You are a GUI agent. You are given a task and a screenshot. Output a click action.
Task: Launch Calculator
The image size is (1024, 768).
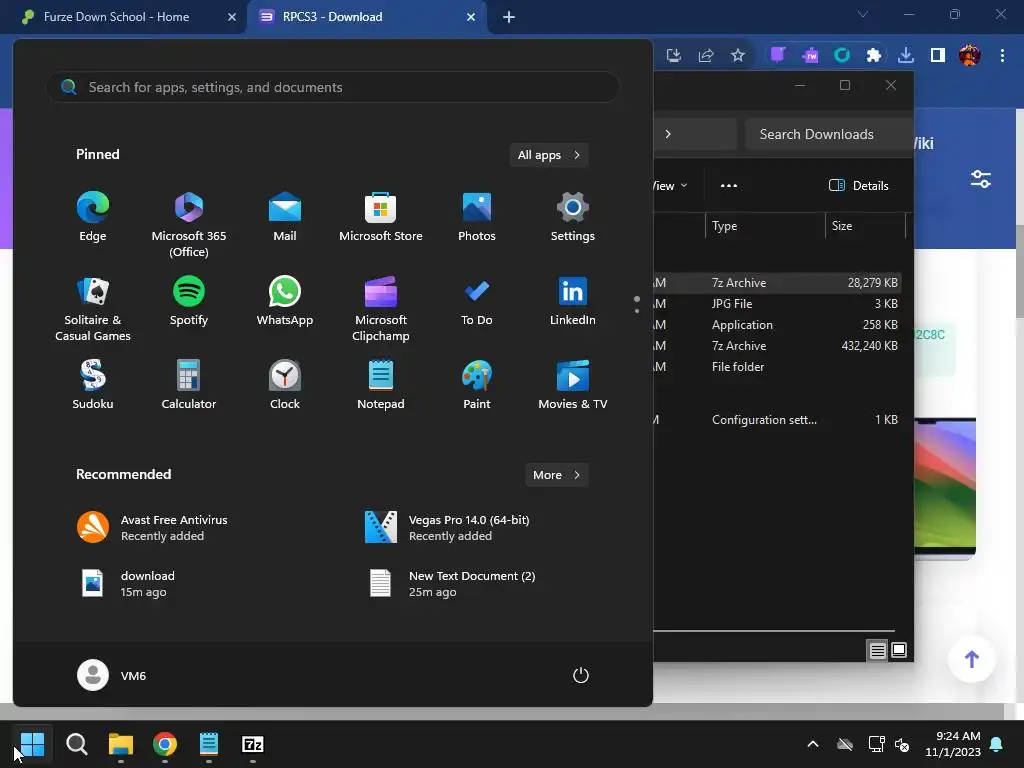click(x=189, y=385)
